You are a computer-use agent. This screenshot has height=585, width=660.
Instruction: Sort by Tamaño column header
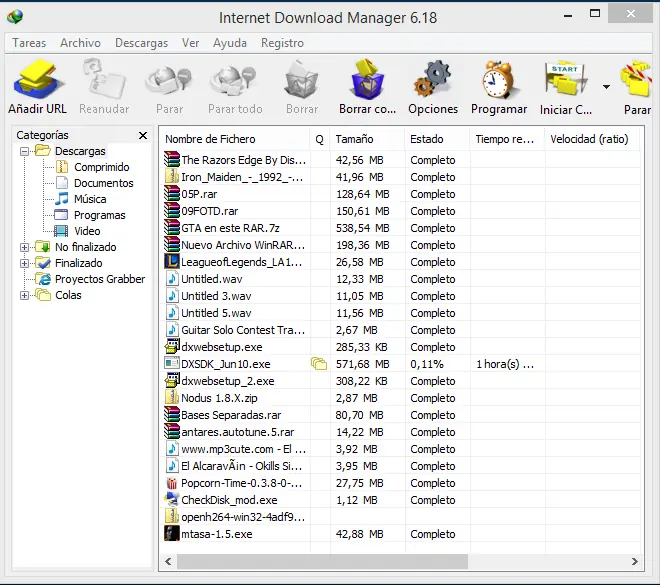click(x=367, y=139)
